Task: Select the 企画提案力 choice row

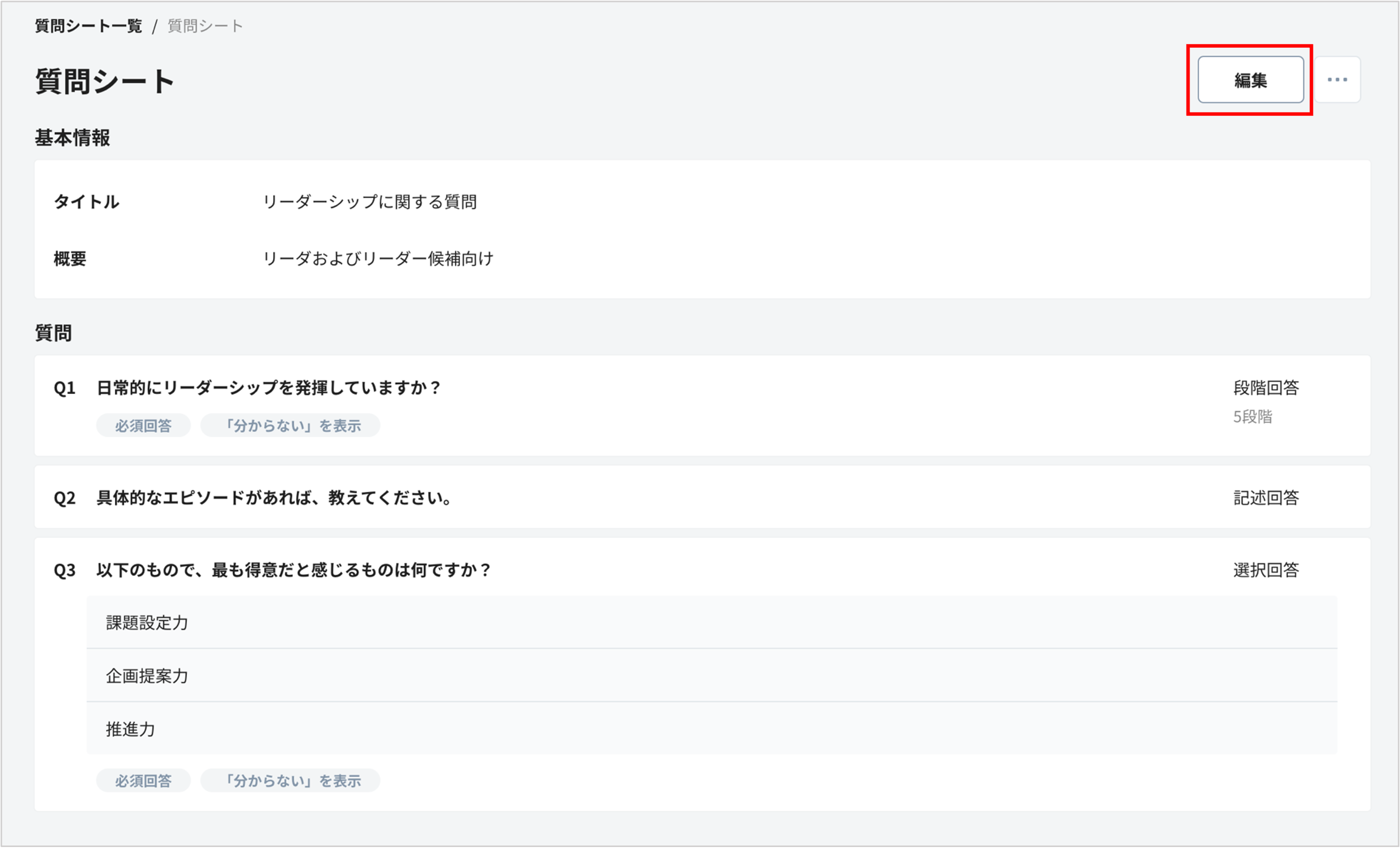Action: point(147,676)
